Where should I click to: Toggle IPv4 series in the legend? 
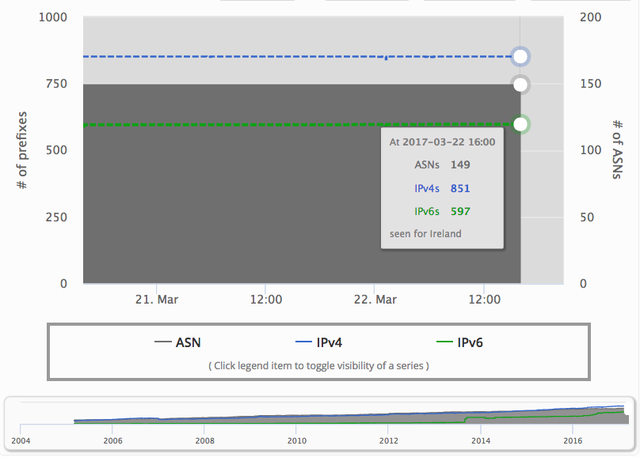click(319, 342)
